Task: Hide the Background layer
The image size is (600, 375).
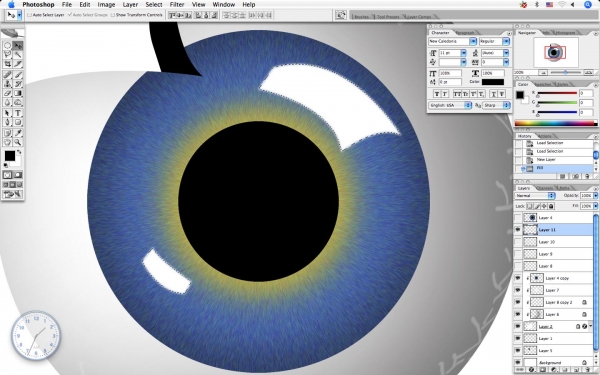Action: 518,362
